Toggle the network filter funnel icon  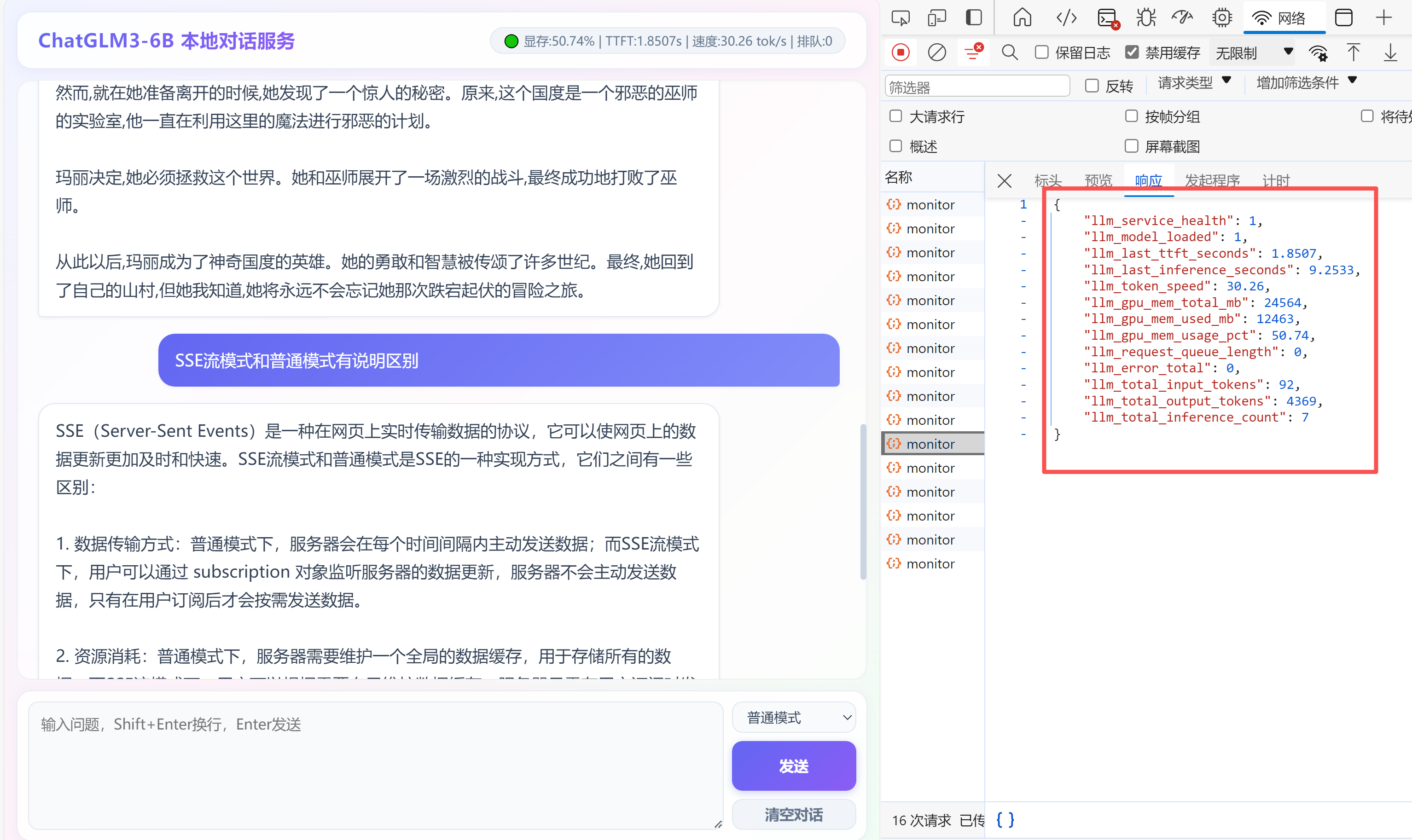point(974,52)
